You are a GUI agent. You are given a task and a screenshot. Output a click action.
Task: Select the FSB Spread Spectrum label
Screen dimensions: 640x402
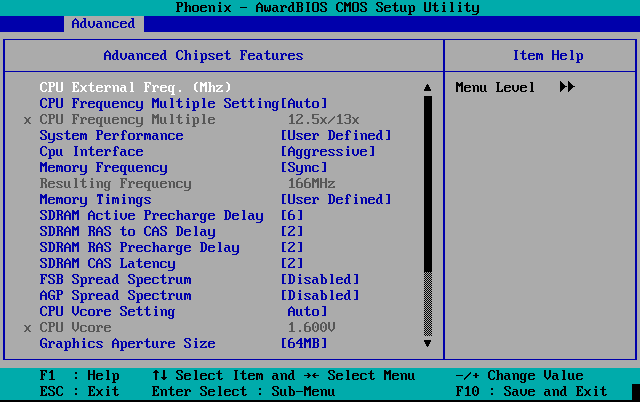click(x=116, y=279)
